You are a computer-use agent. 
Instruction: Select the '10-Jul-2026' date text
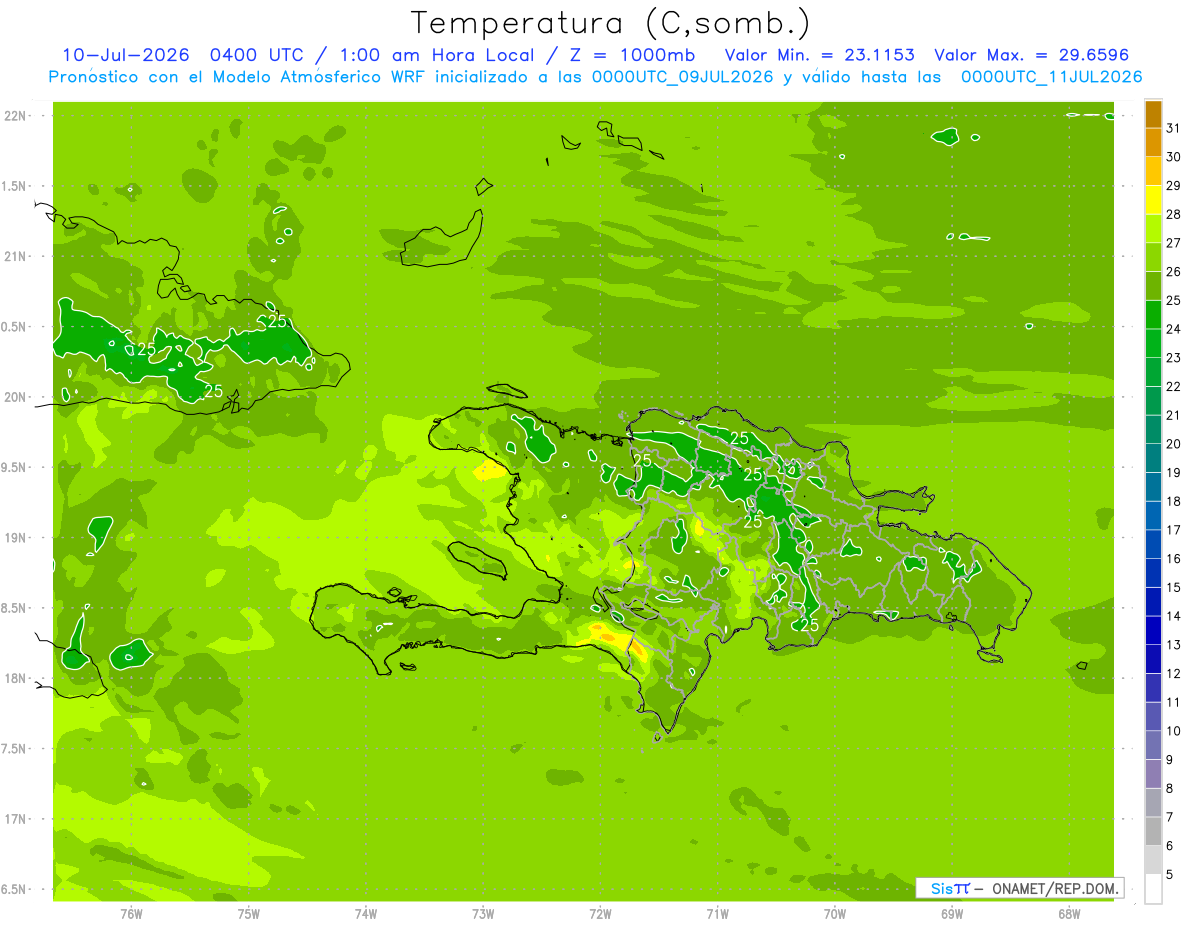128,54
